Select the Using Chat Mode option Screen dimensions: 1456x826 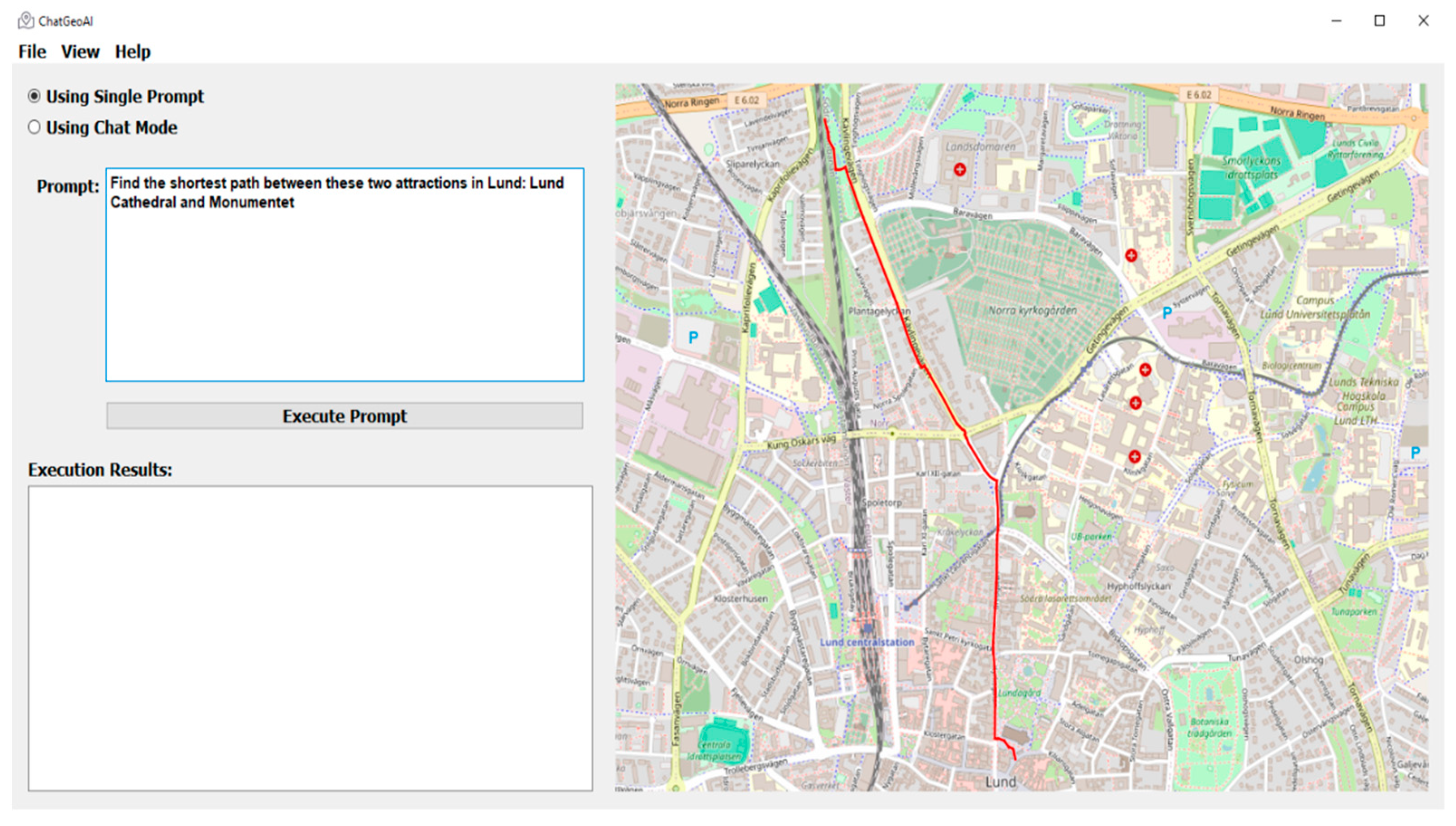coord(34,127)
